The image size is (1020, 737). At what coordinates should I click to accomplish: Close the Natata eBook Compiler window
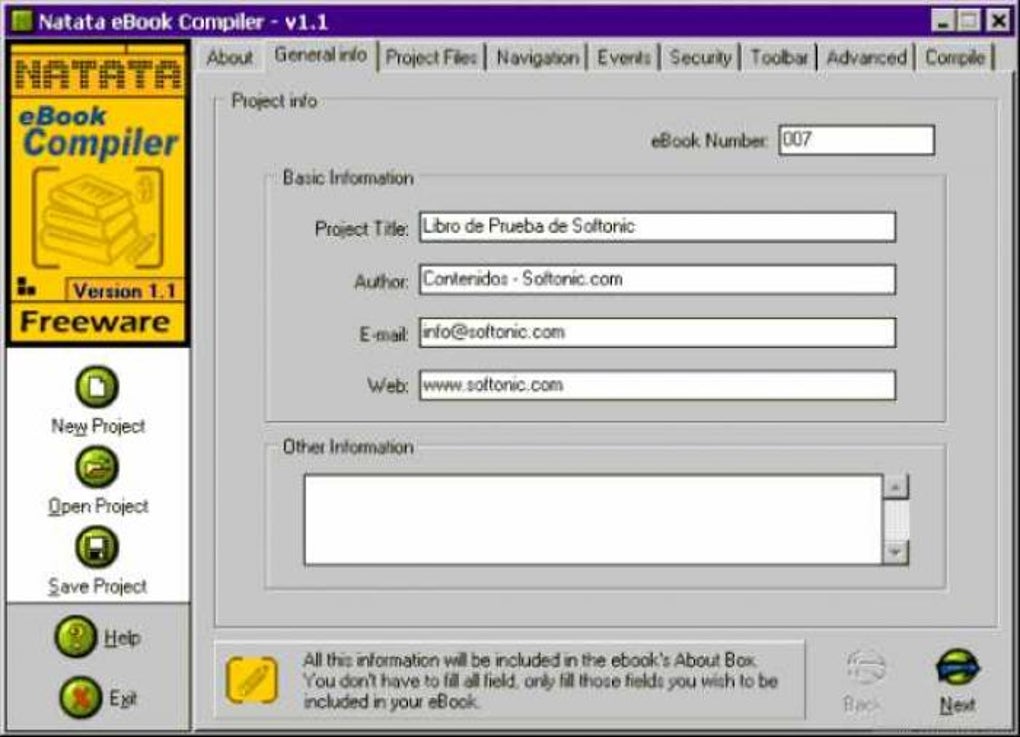click(998, 21)
